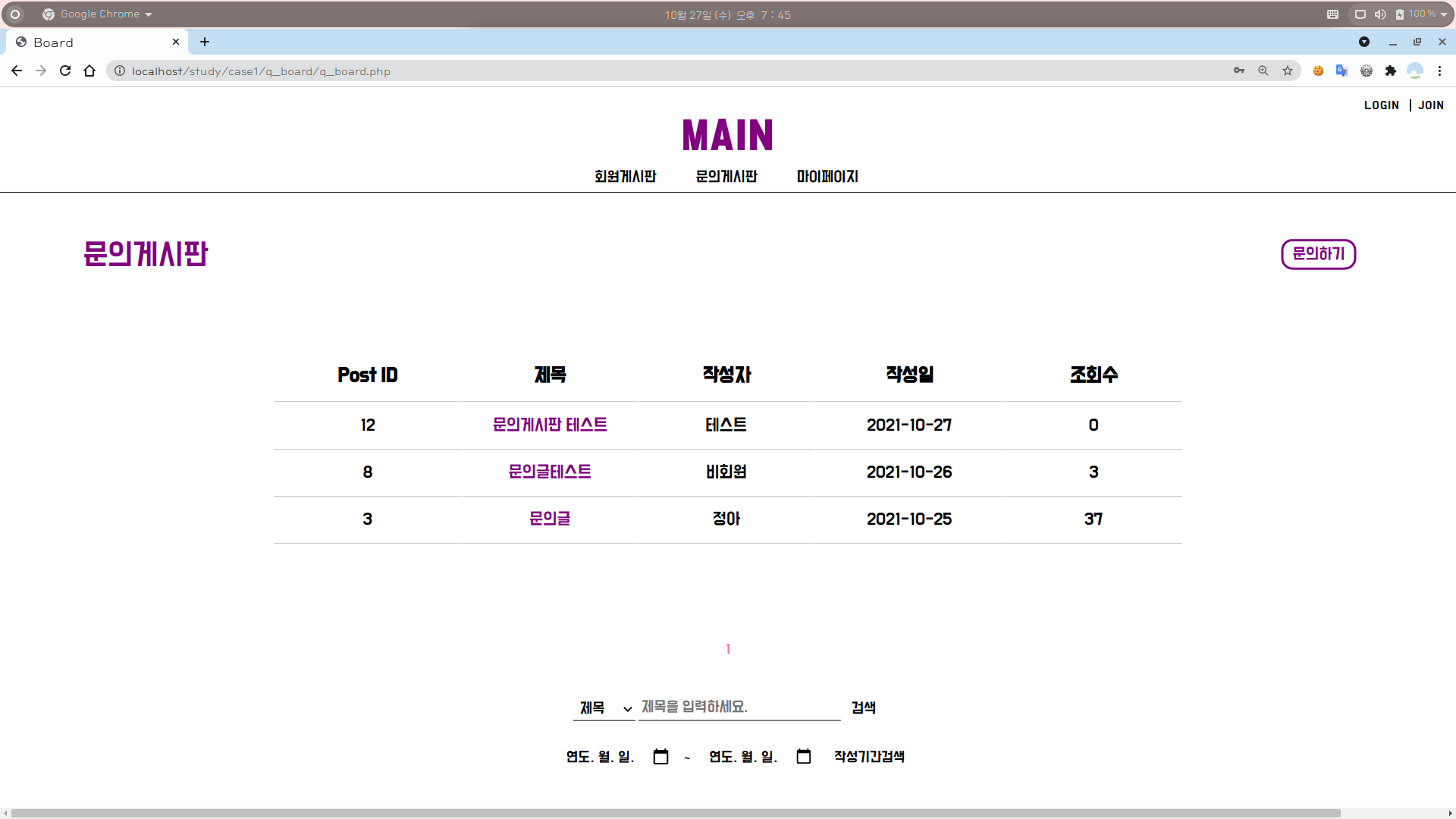The image size is (1456, 819).
Task: Open the Chrome three-dot menu
Action: 1439,71
